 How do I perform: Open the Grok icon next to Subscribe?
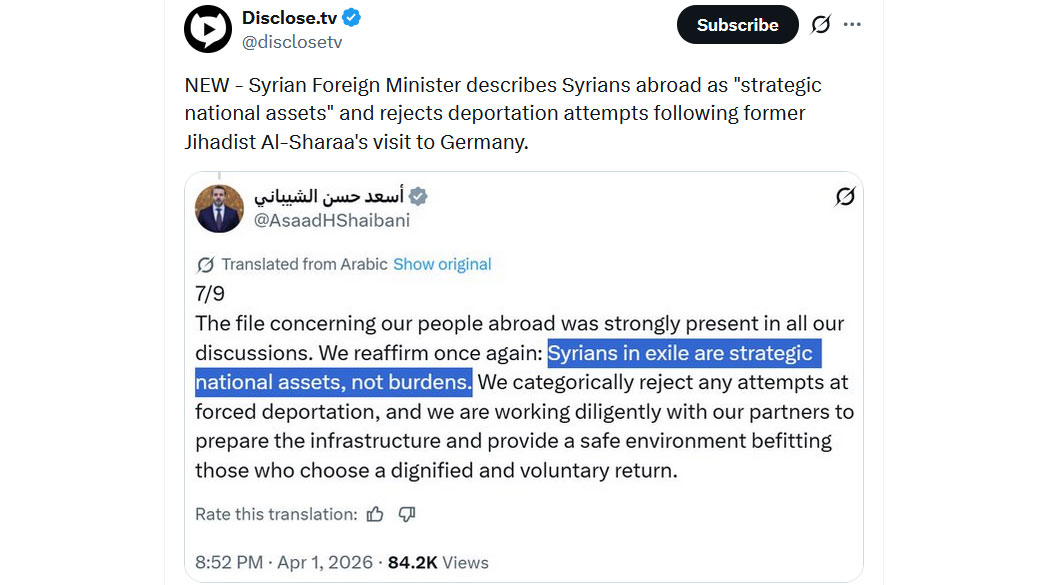pyautogui.click(x=820, y=25)
